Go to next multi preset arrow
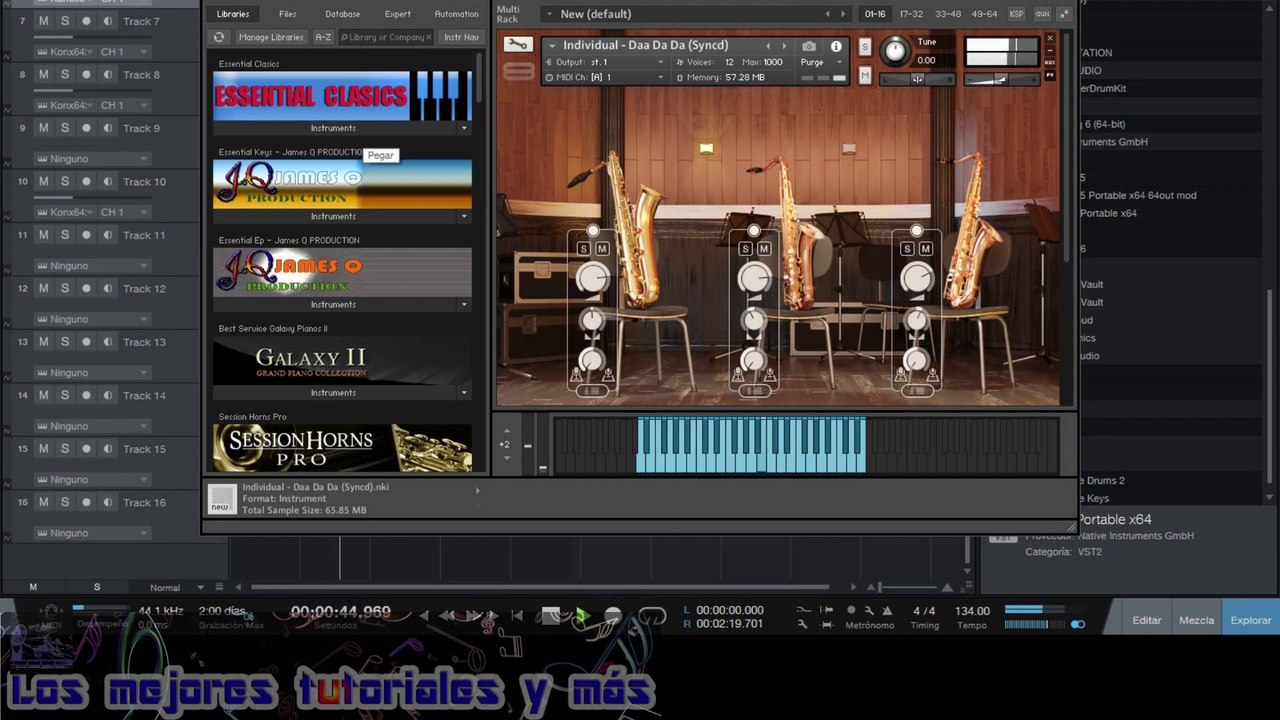Viewport: 1280px width, 720px height. click(843, 14)
